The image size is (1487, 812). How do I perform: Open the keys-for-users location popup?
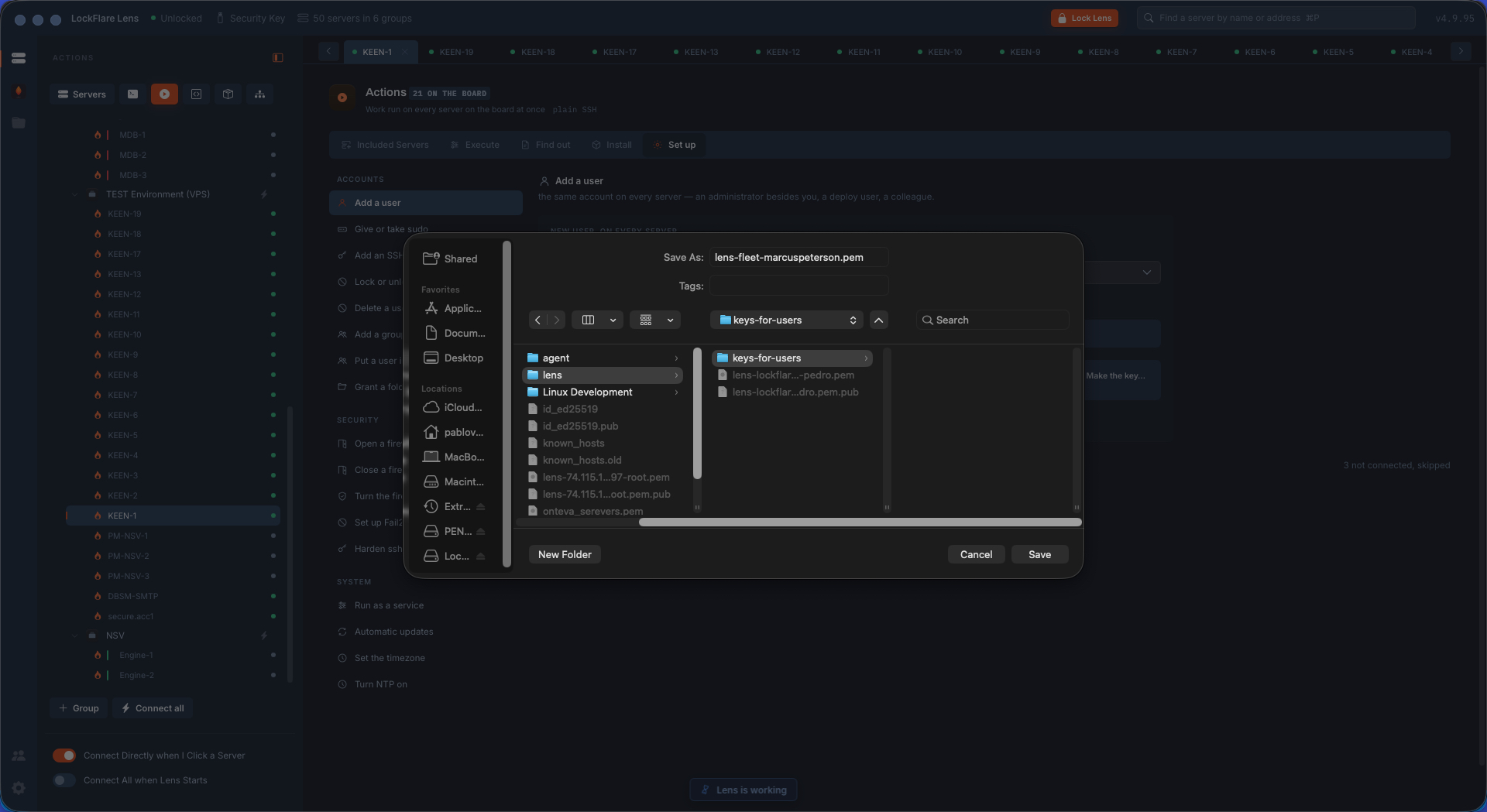tap(788, 320)
